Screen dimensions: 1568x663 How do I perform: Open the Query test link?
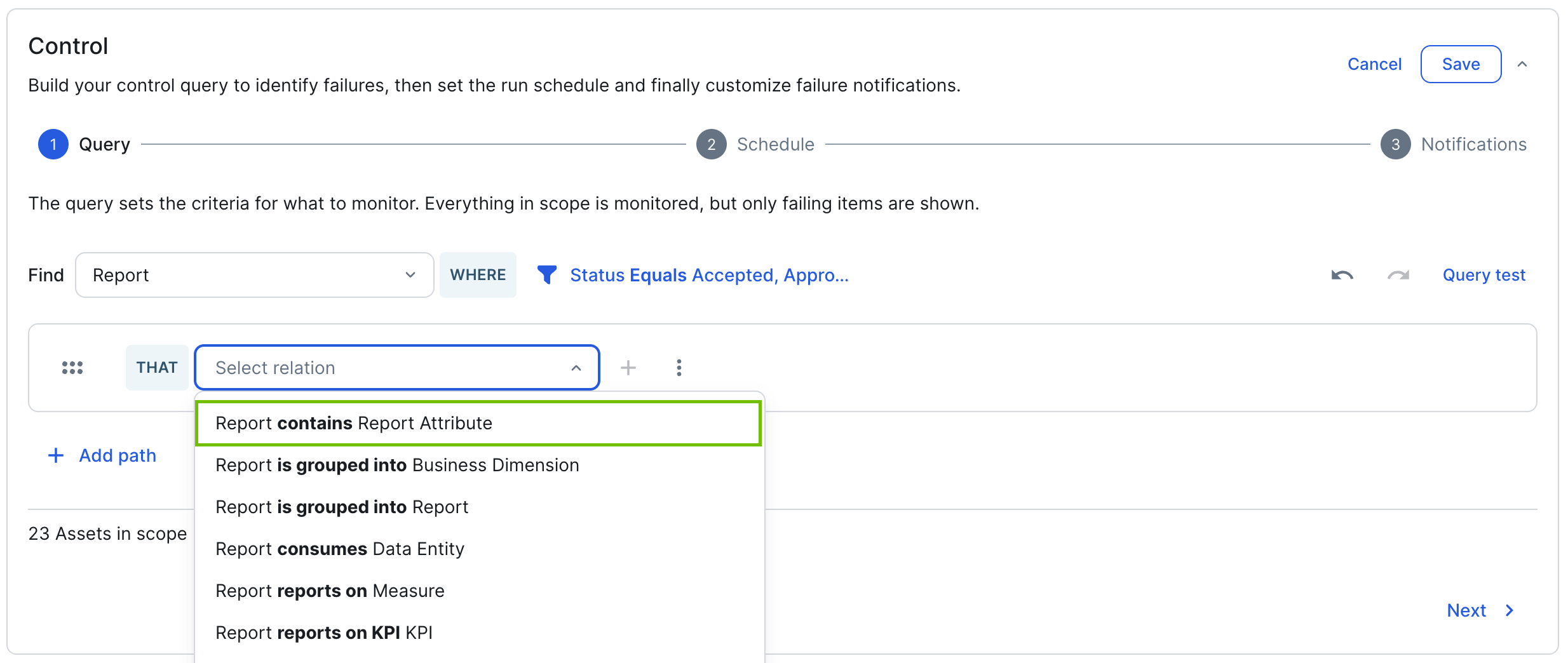[1484, 275]
